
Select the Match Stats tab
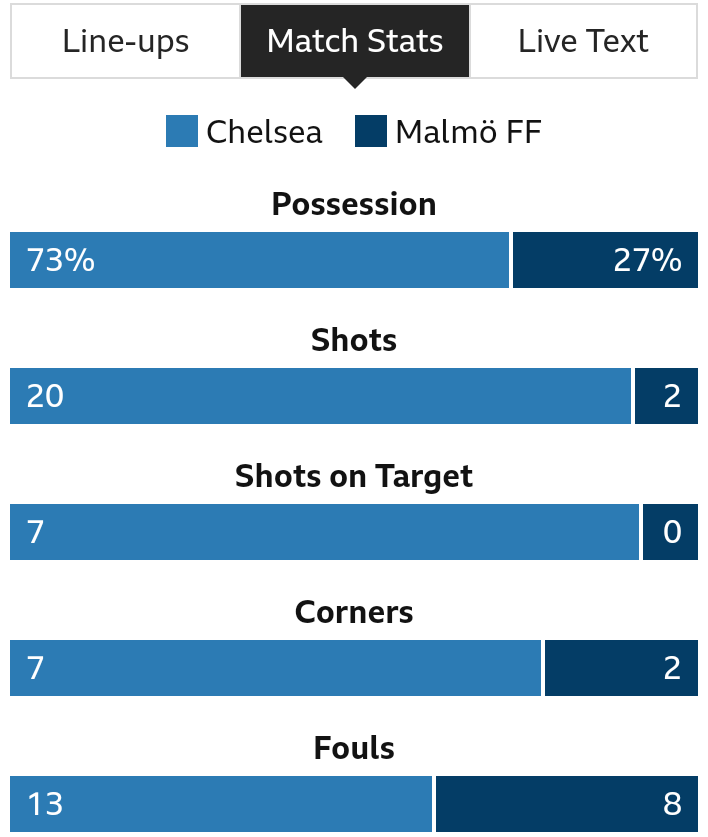click(355, 41)
